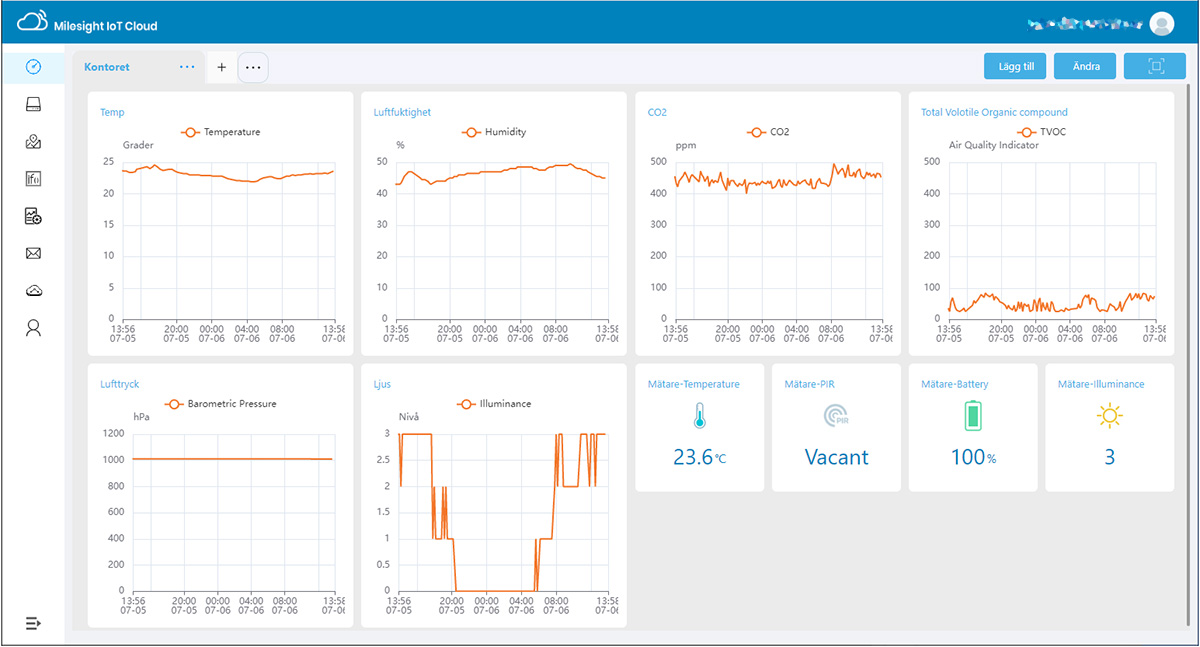Toggle the Humidity legend series
This screenshot has height=647, width=1200.
pos(494,132)
